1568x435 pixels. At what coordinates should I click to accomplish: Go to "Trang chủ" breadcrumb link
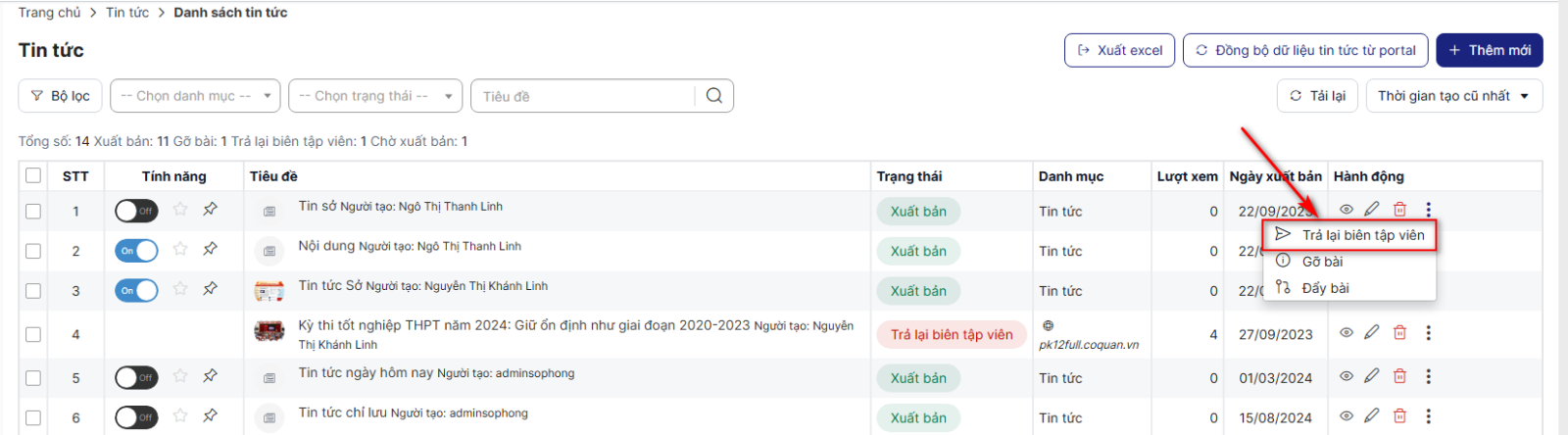click(49, 13)
